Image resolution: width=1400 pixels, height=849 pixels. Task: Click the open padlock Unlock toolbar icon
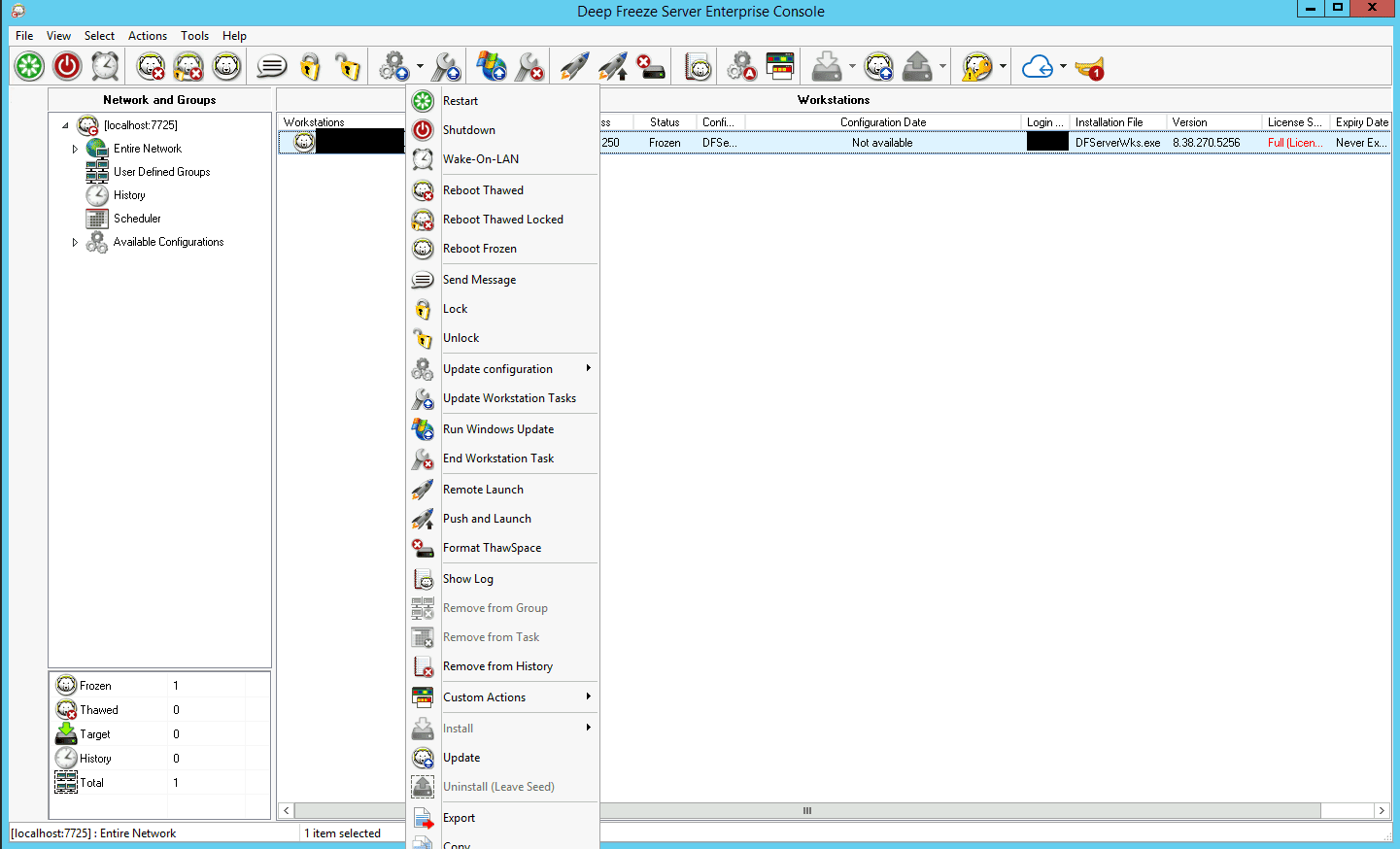348,66
